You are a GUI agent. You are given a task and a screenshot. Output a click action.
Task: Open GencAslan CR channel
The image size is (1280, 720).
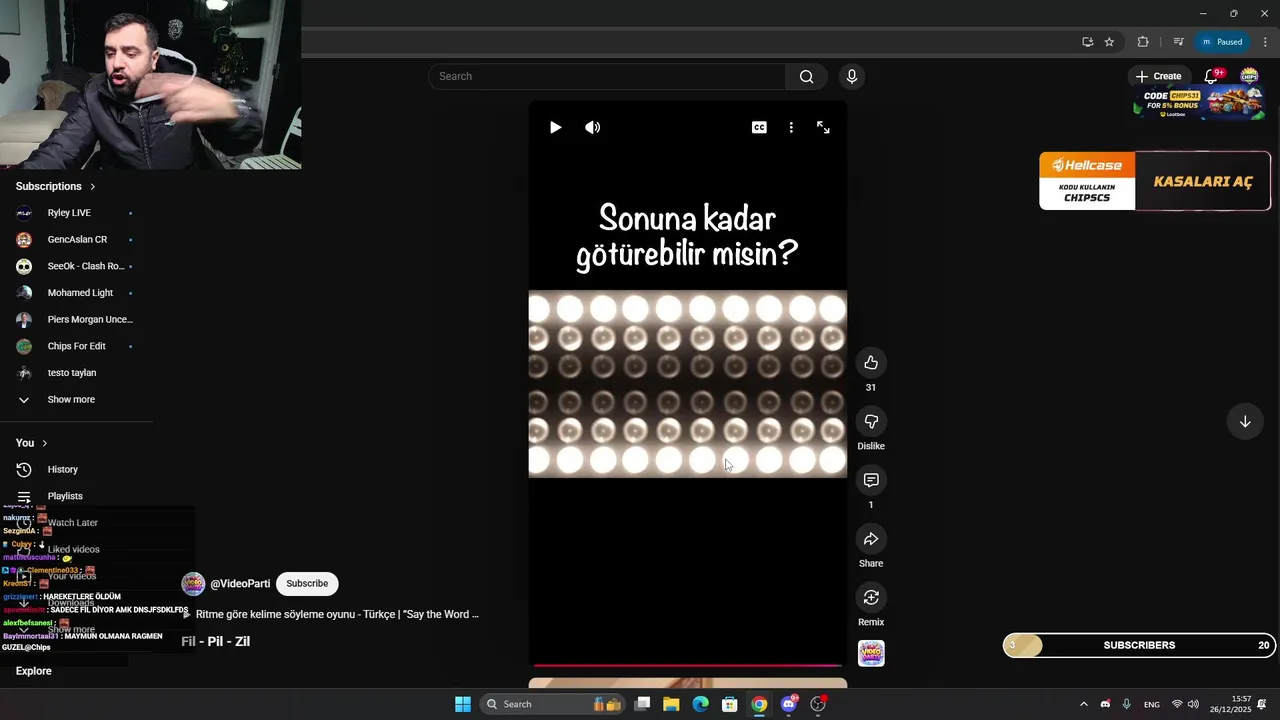pos(76,240)
